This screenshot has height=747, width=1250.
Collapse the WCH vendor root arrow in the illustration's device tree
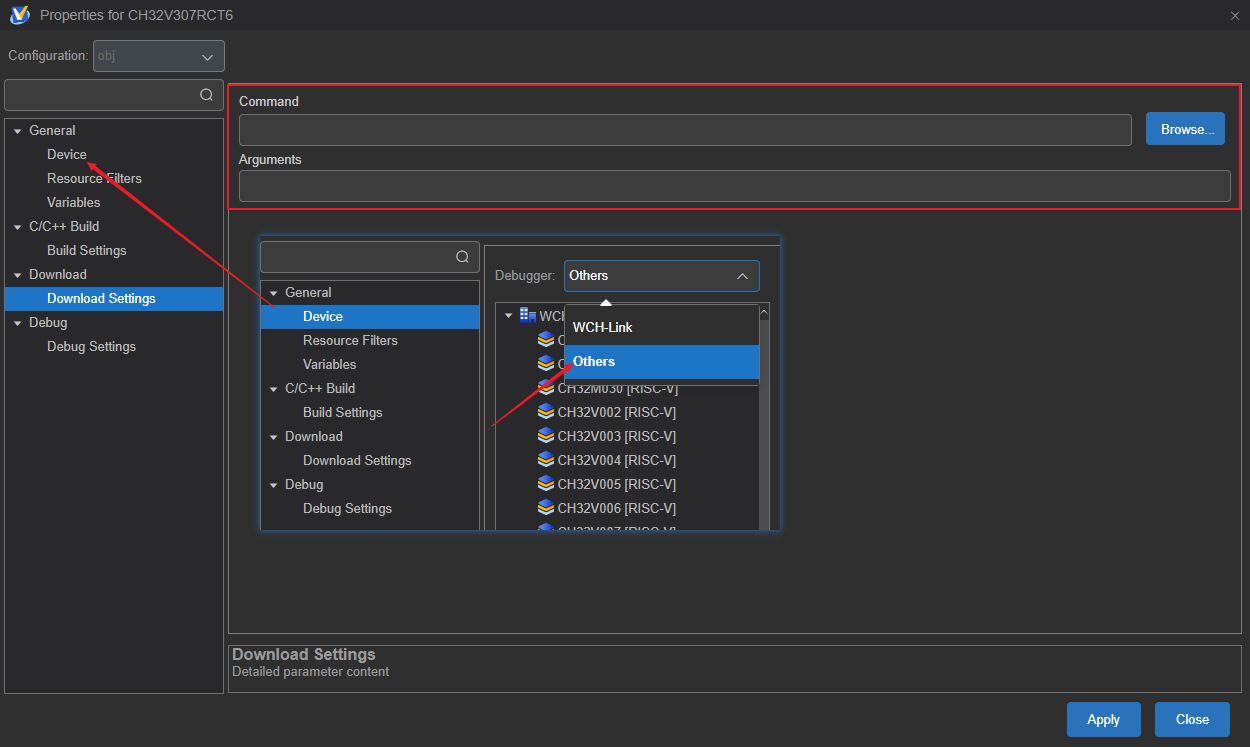pos(508,316)
